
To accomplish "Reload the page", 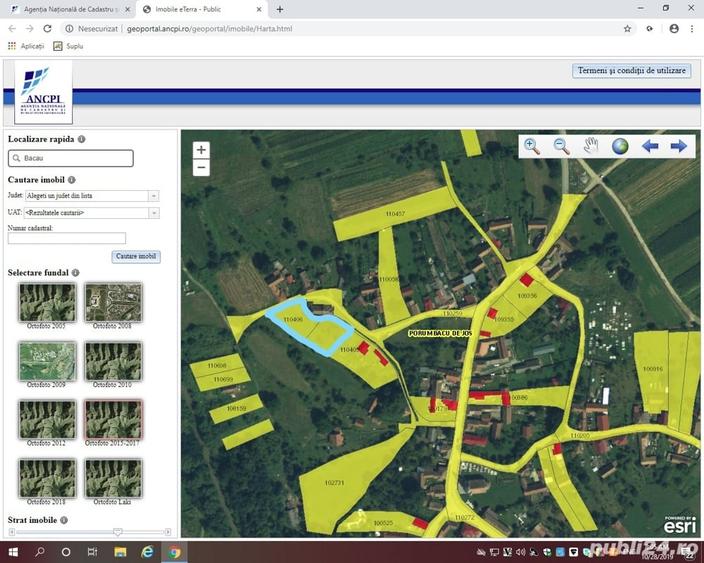I will point(47,28).
